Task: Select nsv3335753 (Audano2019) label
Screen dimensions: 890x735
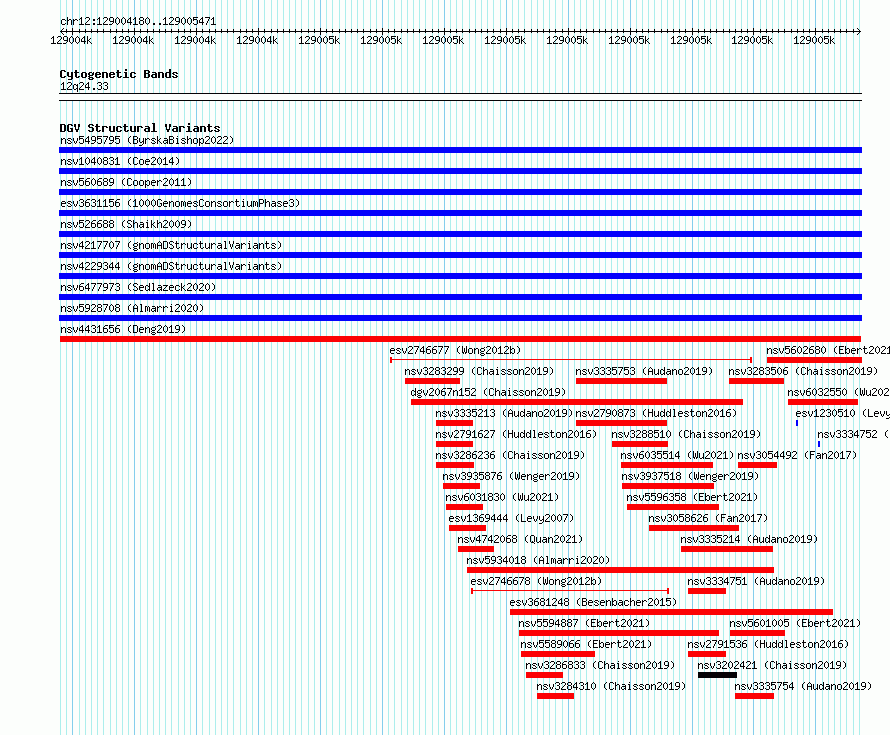Action: (x=644, y=371)
